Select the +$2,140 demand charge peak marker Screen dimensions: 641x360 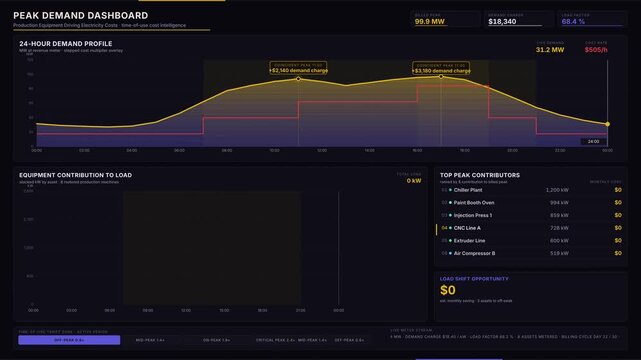point(298,68)
